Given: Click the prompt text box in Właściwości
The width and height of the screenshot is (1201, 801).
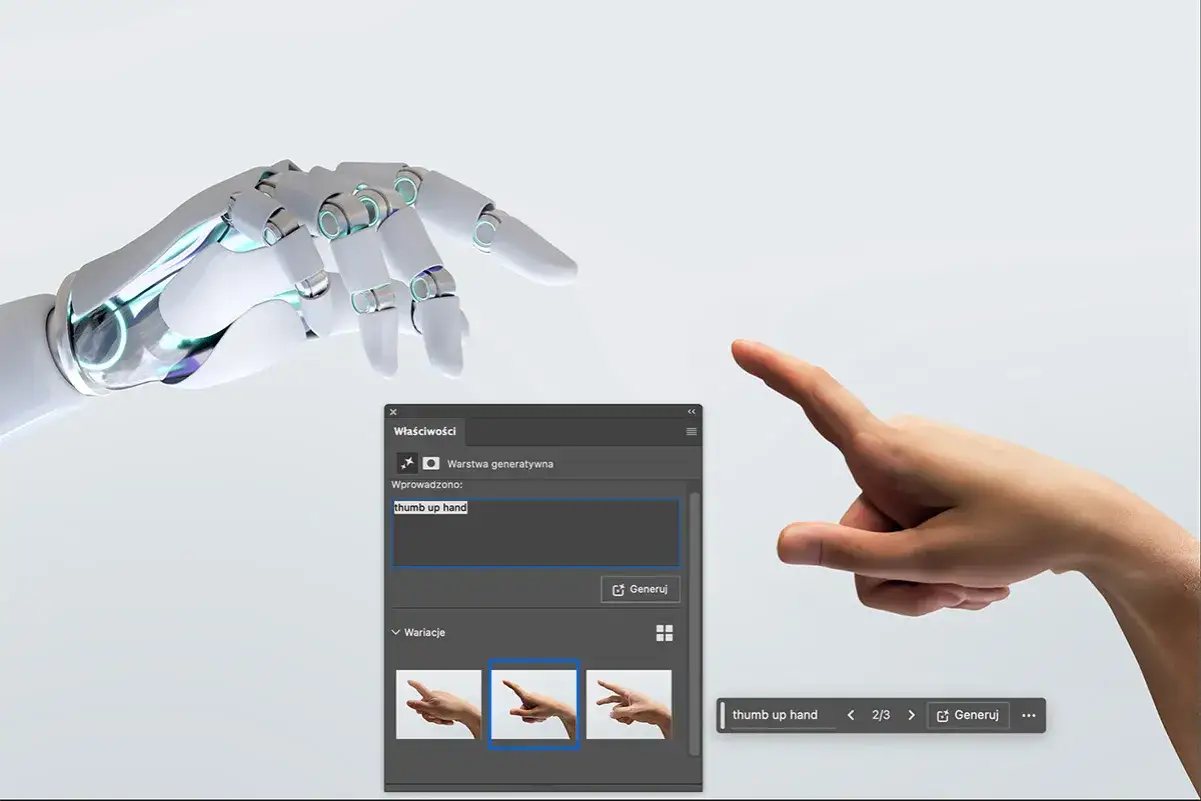Looking at the screenshot, I should pyautogui.click(x=535, y=535).
